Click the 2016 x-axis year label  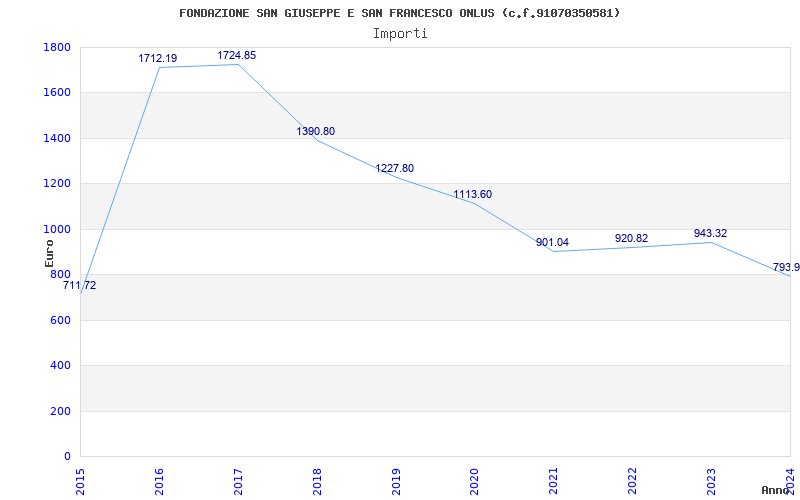[159, 482]
